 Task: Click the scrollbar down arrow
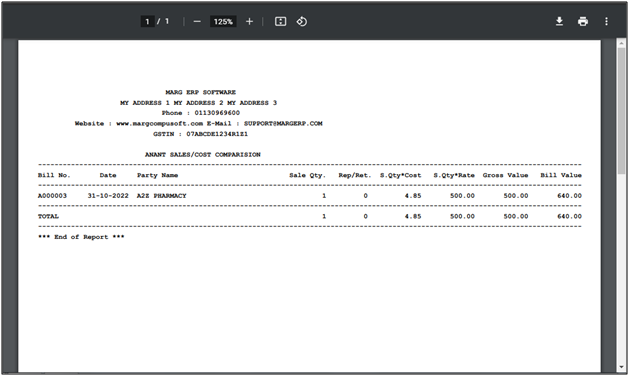[x=621, y=367]
